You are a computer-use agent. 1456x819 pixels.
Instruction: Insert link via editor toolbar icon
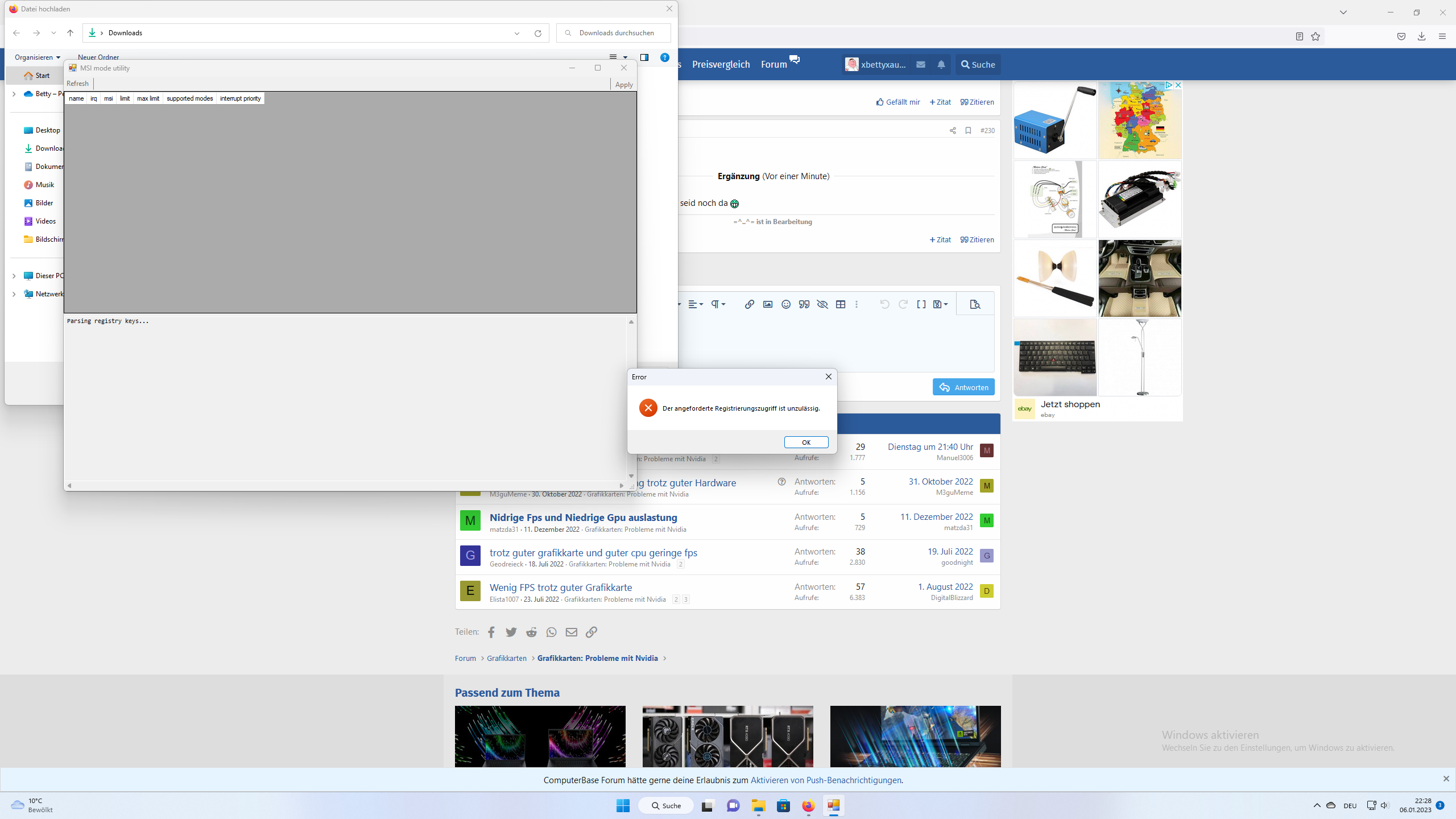[x=750, y=304]
